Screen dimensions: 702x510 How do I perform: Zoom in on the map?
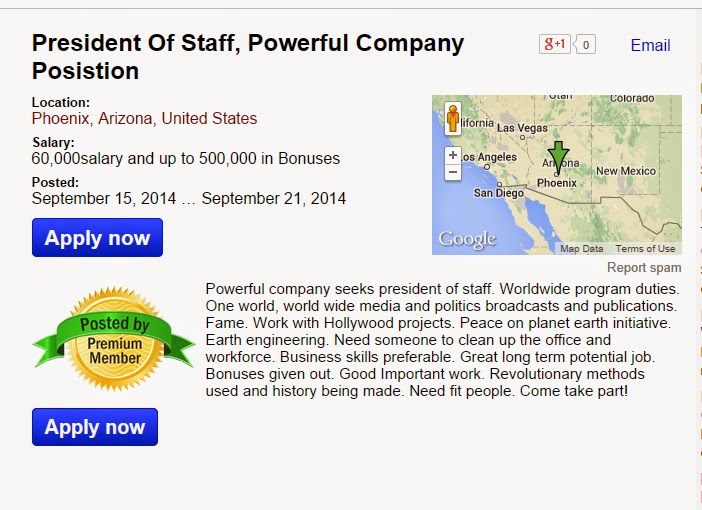453,155
